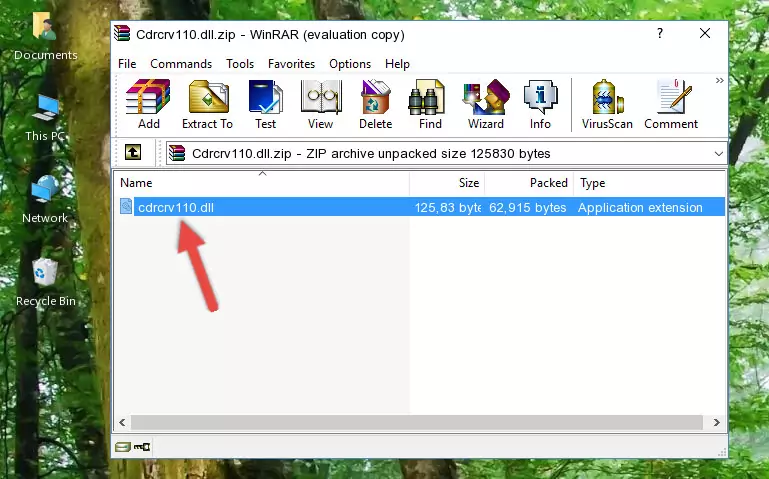This screenshot has height=479, width=769.
Task: Sort by the Name column header
Action: coord(262,182)
